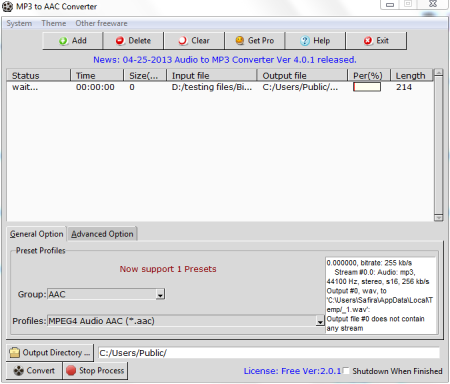Open the Theme menu
Screen dimensions: 450x384
click(x=54, y=23)
